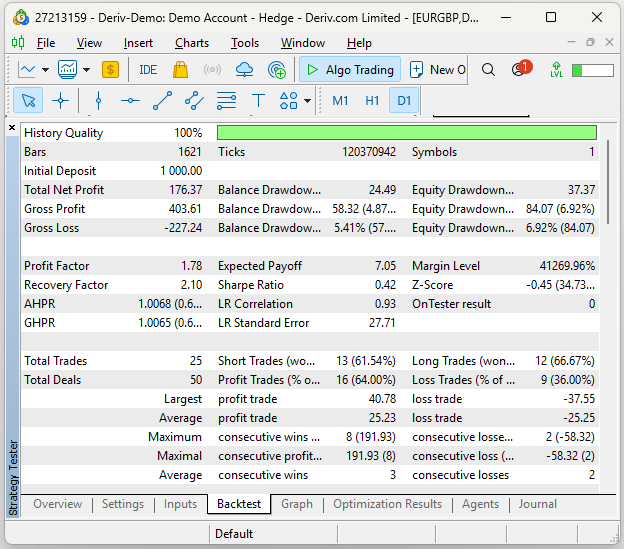Open the Help menu
The image size is (624, 549).
(x=359, y=43)
